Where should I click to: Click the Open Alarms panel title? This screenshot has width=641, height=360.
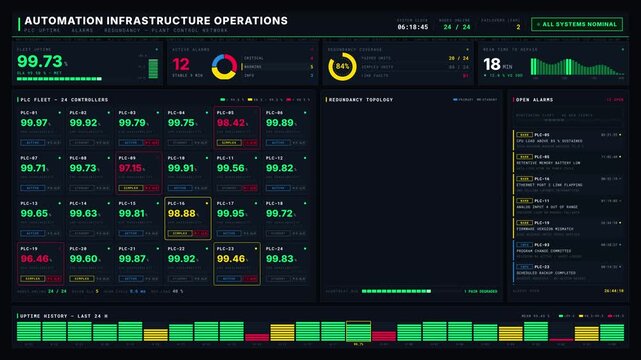(x=534, y=100)
